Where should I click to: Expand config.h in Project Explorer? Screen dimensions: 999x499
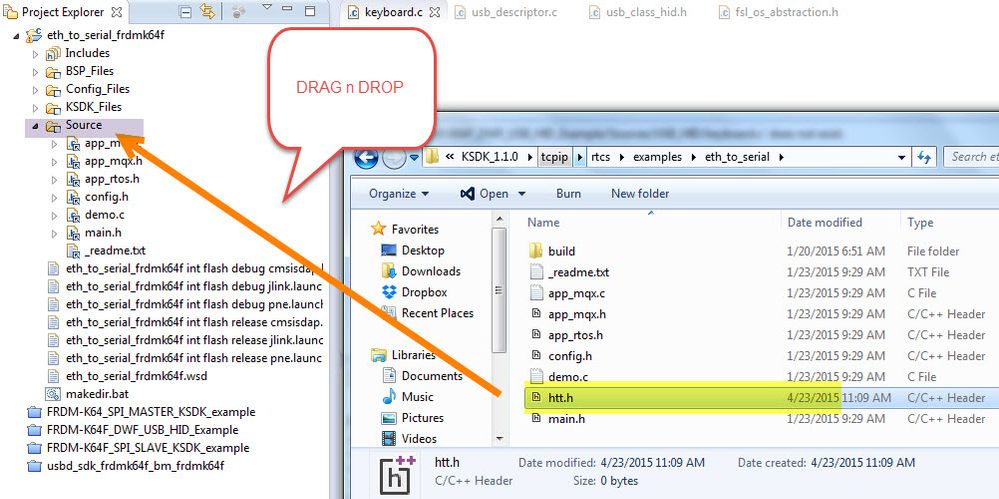[x=55, y=198]
